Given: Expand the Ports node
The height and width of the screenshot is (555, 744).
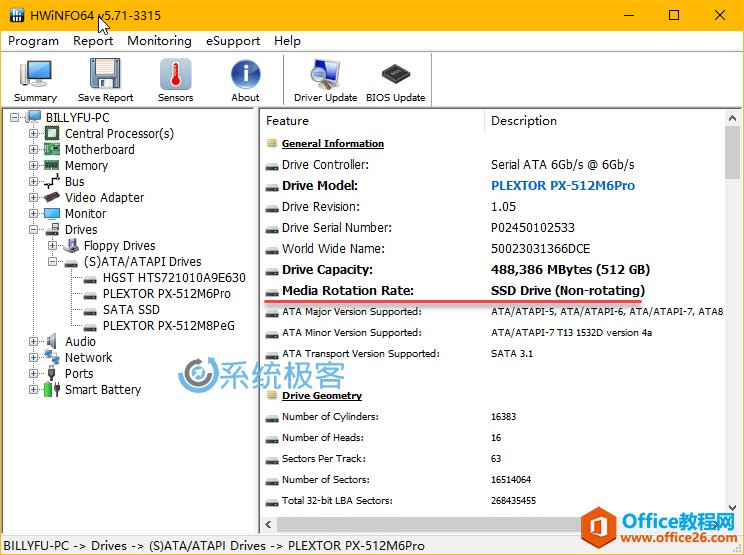Looking at the screenshot, I should coord(33,373).
